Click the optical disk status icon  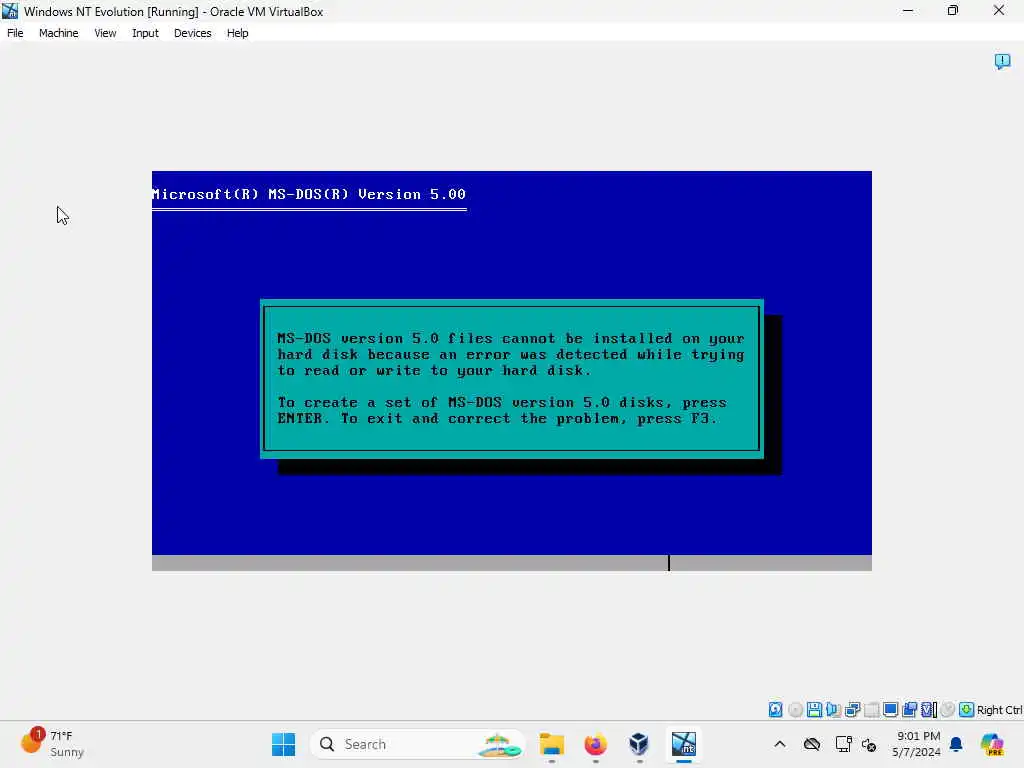[795, 710]
